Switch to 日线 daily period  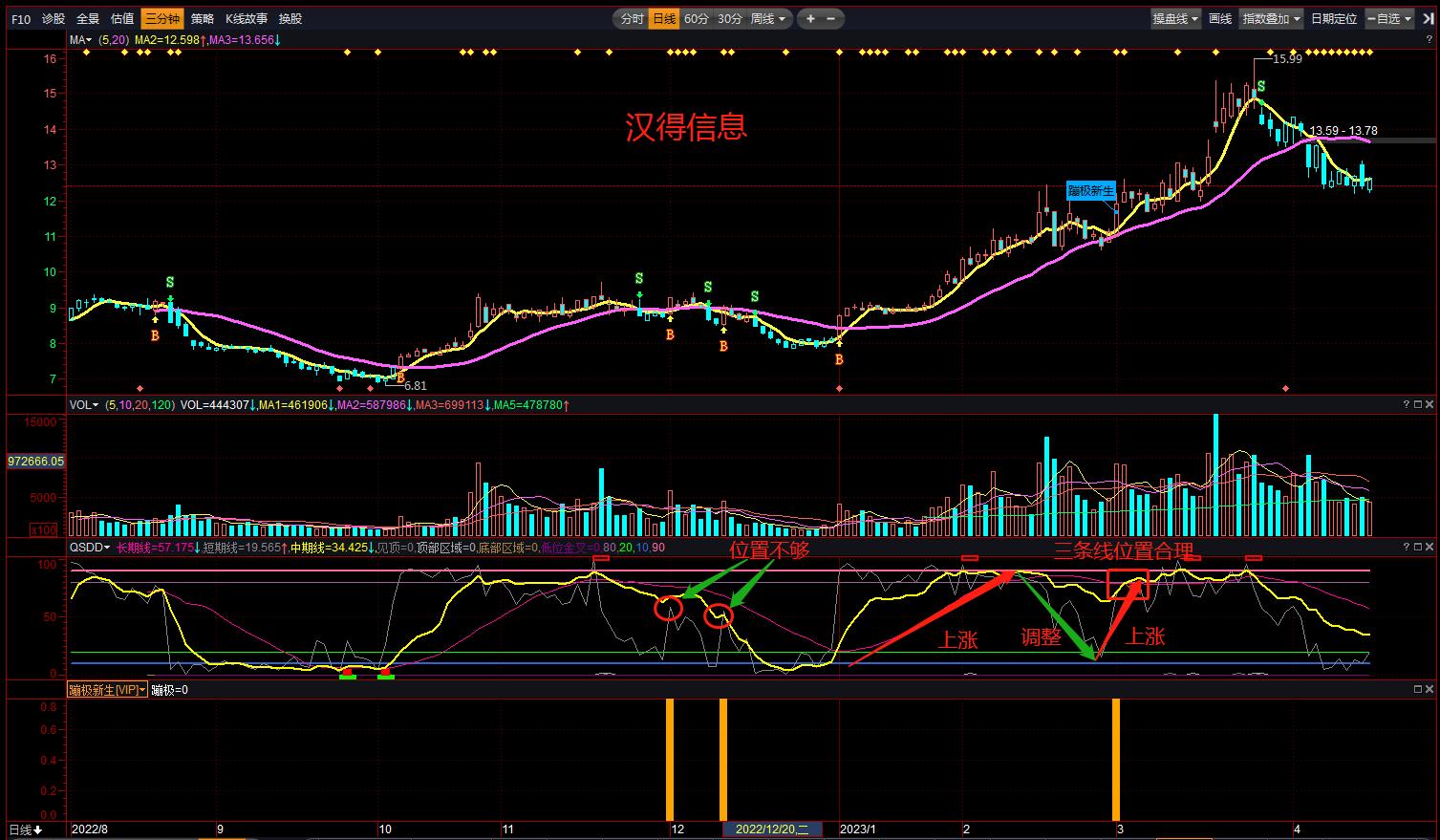pos(664,19)
